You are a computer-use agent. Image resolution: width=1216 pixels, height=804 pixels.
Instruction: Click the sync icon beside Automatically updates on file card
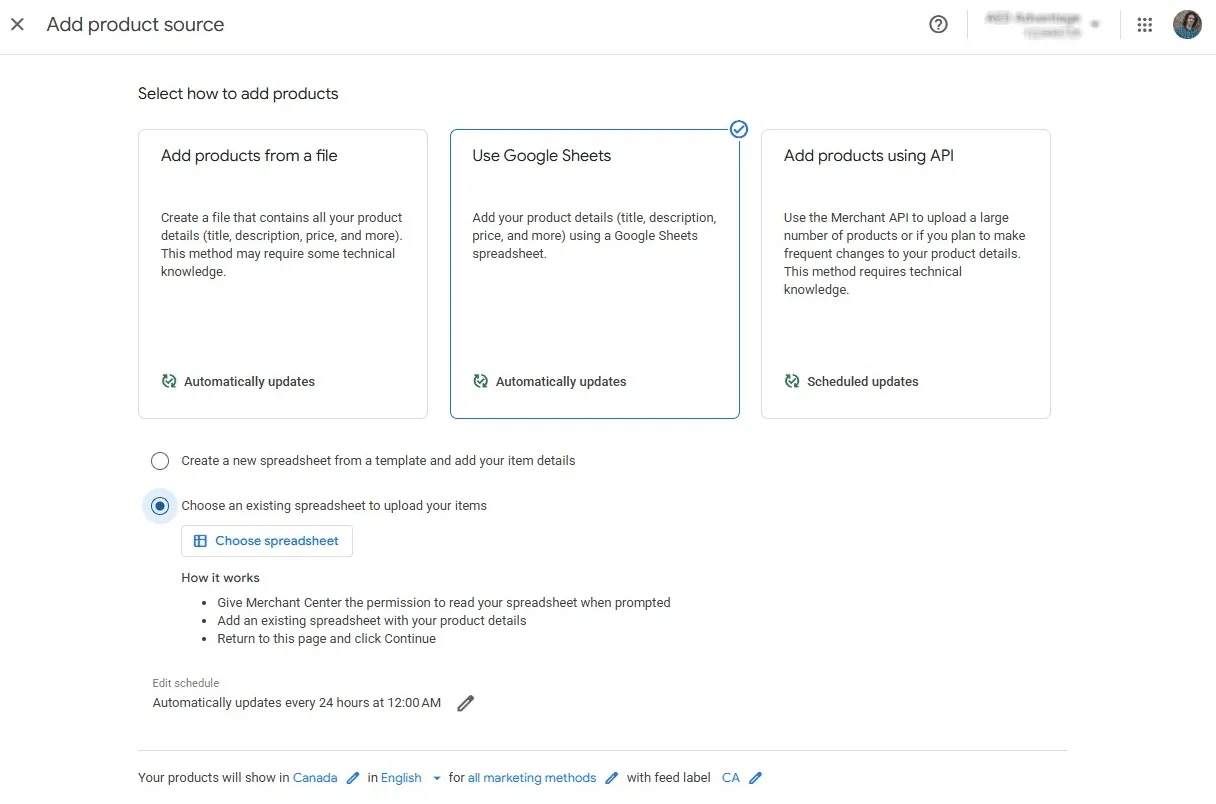pos(168,381)
